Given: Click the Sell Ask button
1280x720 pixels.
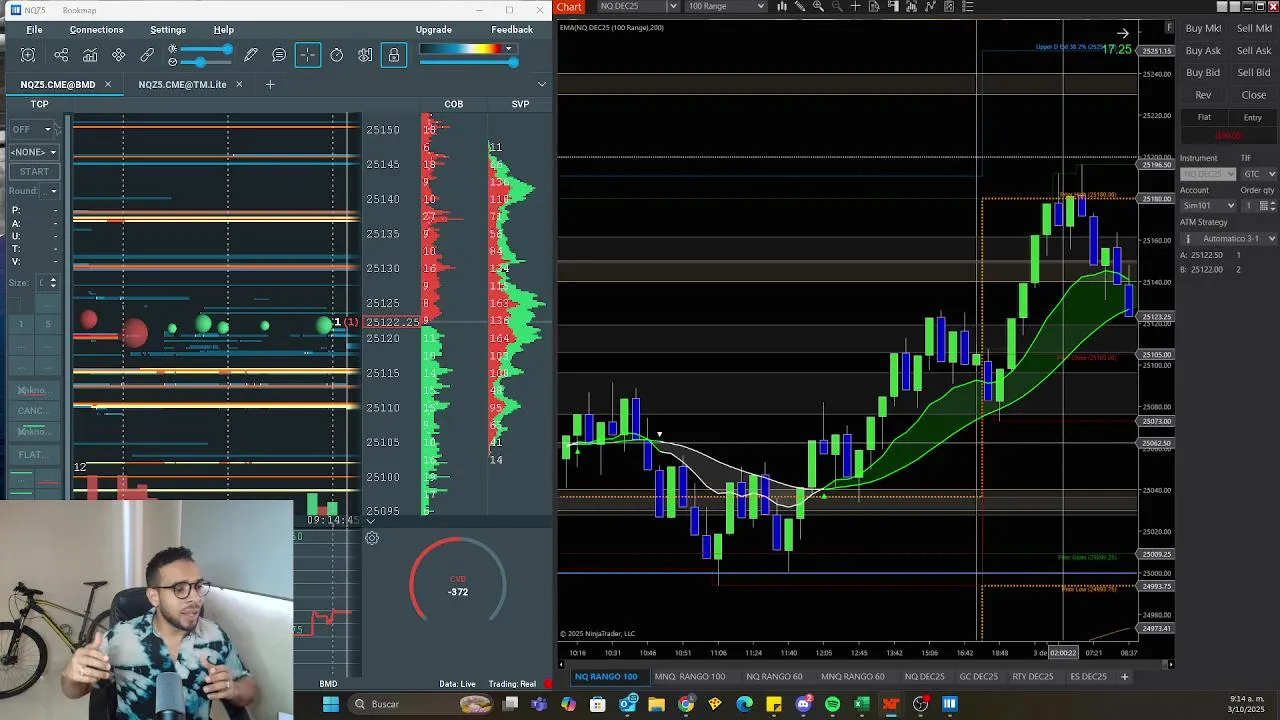Looking at the screenshot, I should (x=1254, y=51).
